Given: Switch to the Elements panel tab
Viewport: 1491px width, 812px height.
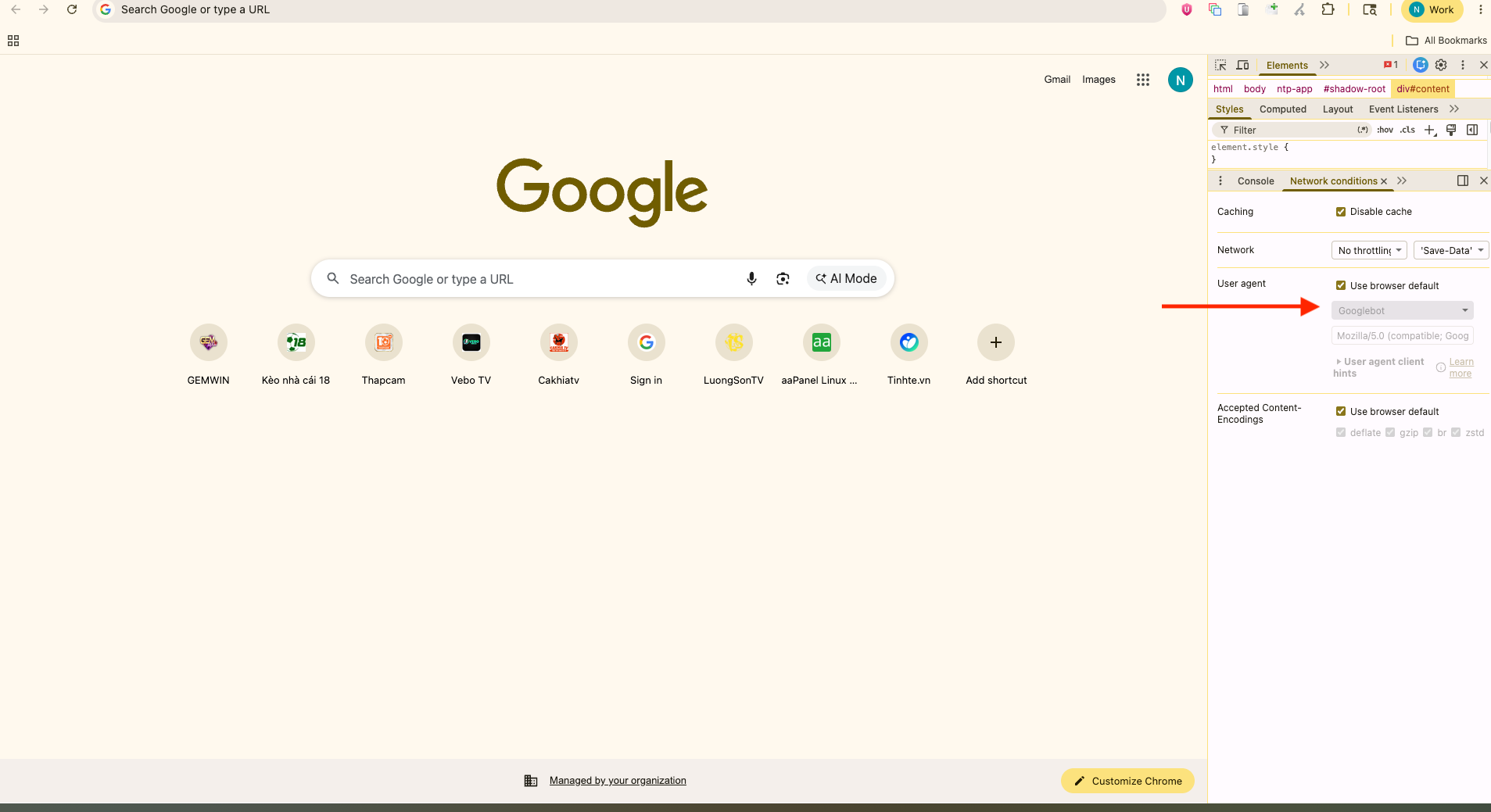Looking at the screenshot, I should (x=1287, y=66).
